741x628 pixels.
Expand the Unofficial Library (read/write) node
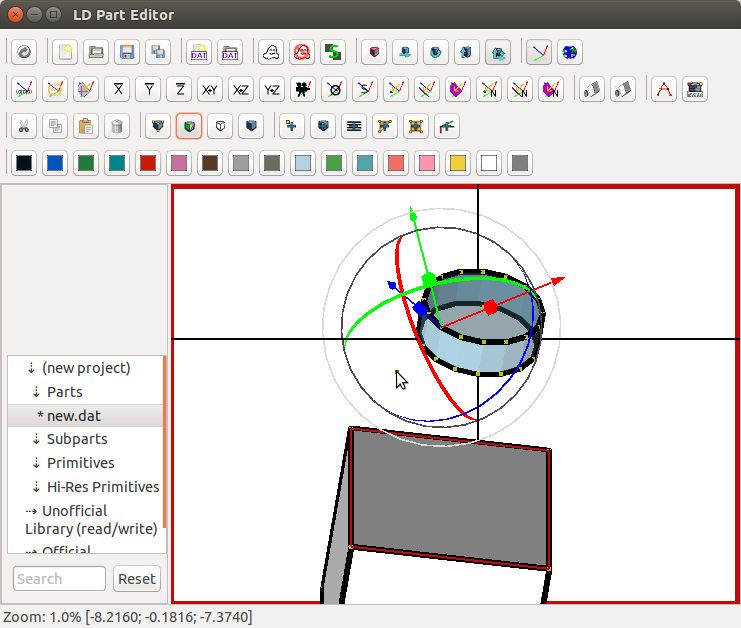tap(31, 511)
